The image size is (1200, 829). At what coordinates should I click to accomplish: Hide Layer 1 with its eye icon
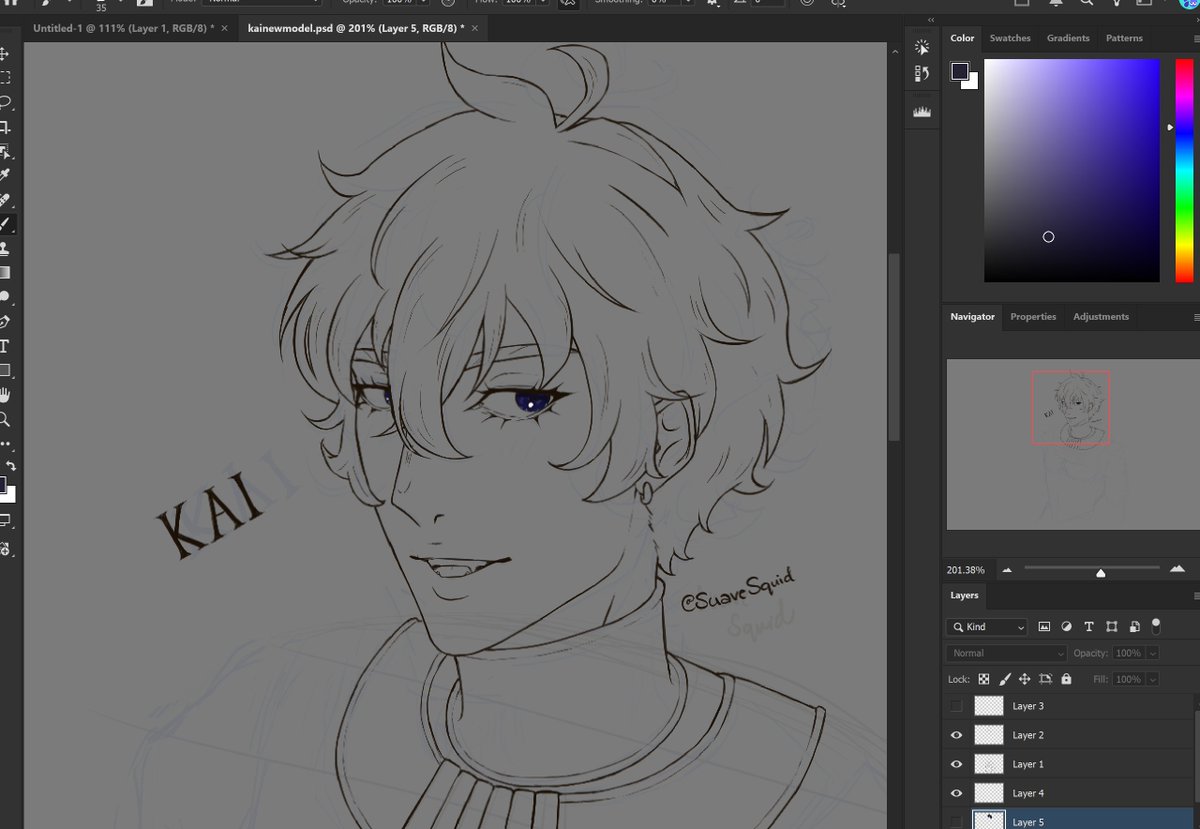click(957, 764)
